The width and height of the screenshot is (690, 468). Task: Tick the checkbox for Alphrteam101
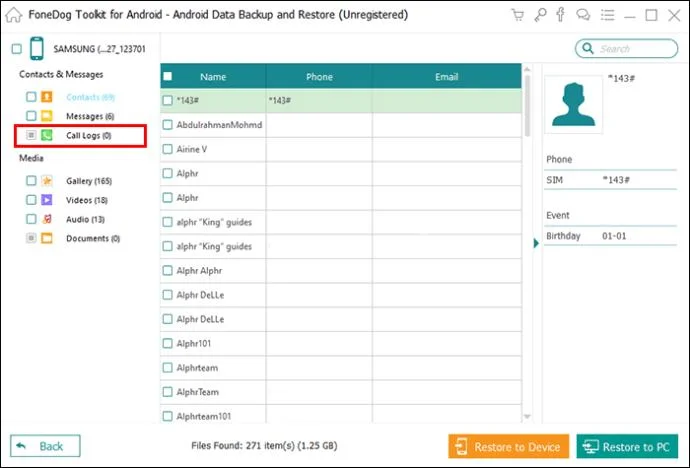[168, 416]
